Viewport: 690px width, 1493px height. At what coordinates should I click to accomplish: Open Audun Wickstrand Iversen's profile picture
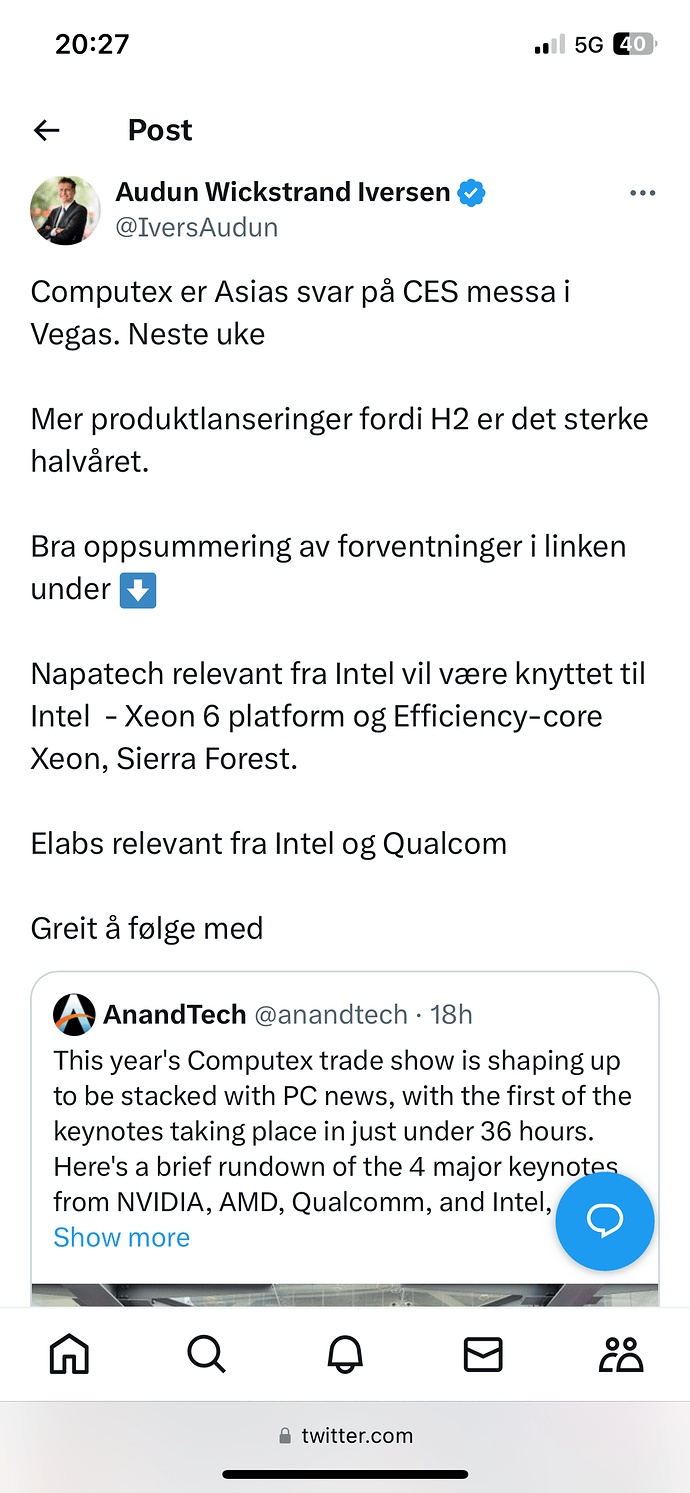65,210
